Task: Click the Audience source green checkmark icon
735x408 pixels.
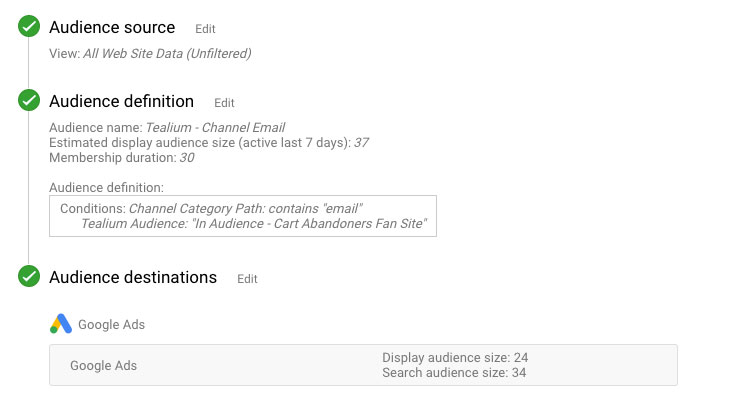Action: pos(29,28)
